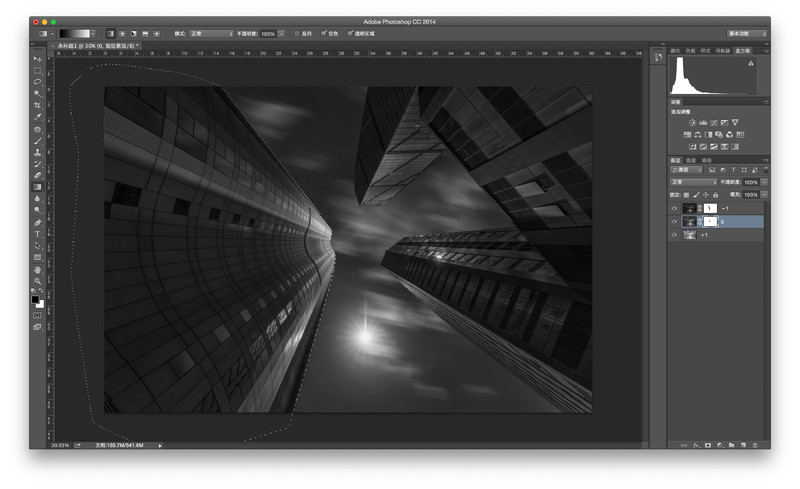Image resolution: width=800 pixels, height=489 pixels.
Task: Open the gradient picker dropdown arrow
Action: point(93,34)
